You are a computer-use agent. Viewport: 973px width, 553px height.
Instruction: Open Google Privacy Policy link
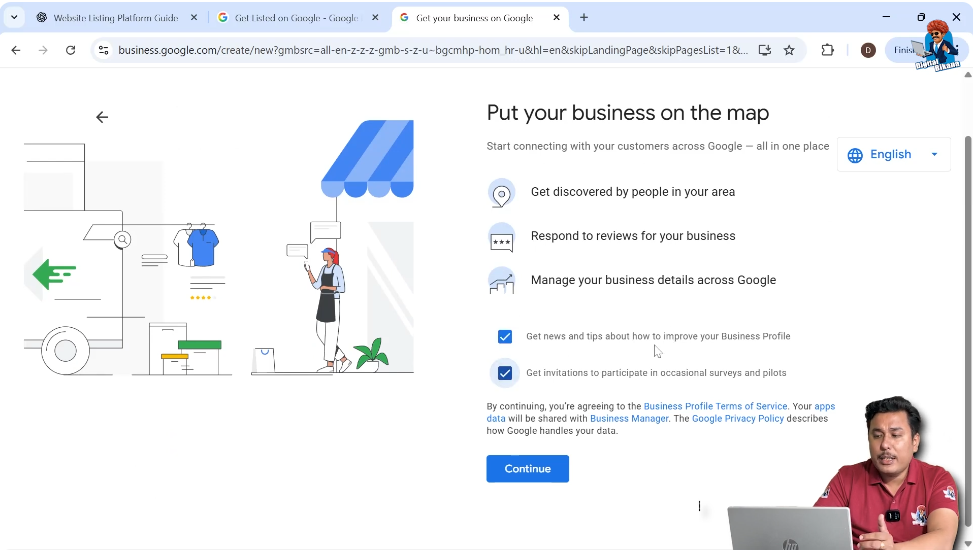[738, 418]
